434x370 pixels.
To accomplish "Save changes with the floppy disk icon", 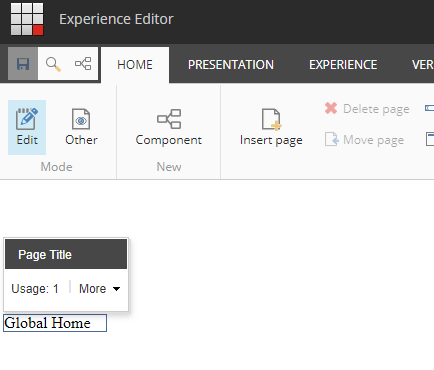I will 23,64.
